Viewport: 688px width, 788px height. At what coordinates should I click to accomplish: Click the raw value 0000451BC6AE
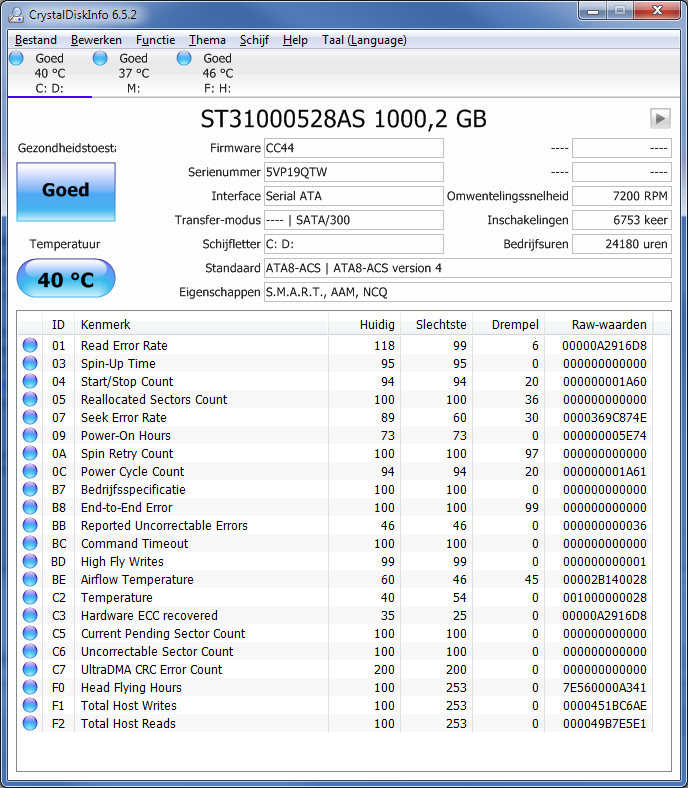[605, 706]
